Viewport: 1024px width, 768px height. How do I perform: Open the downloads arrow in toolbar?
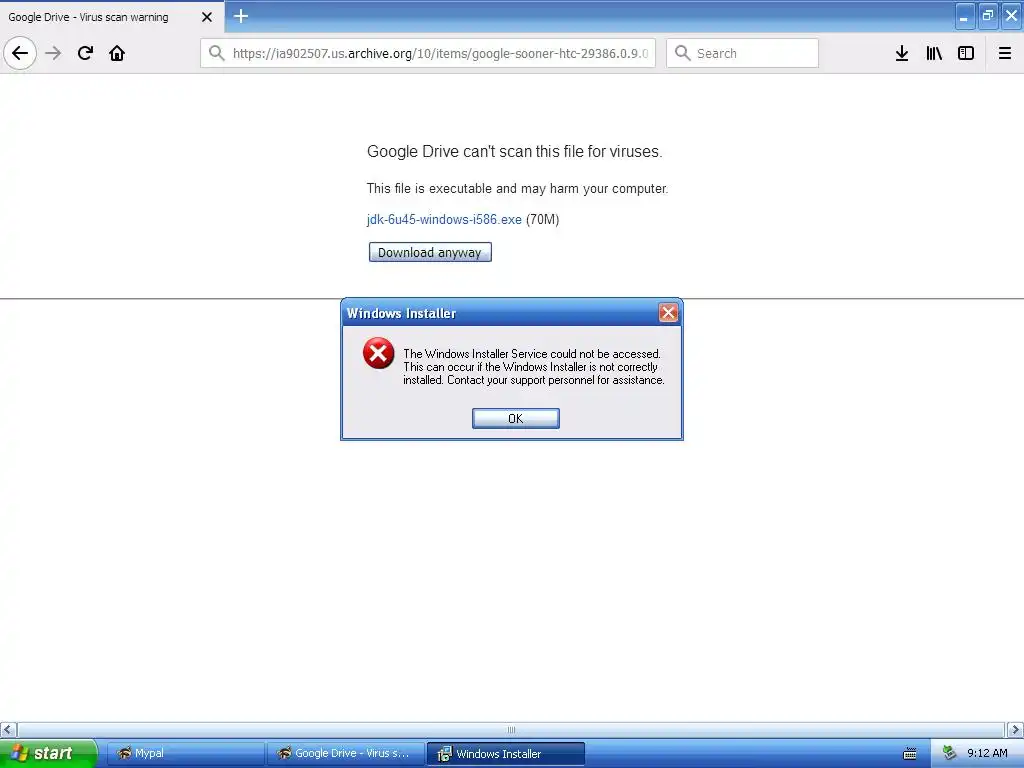point(902,53)
